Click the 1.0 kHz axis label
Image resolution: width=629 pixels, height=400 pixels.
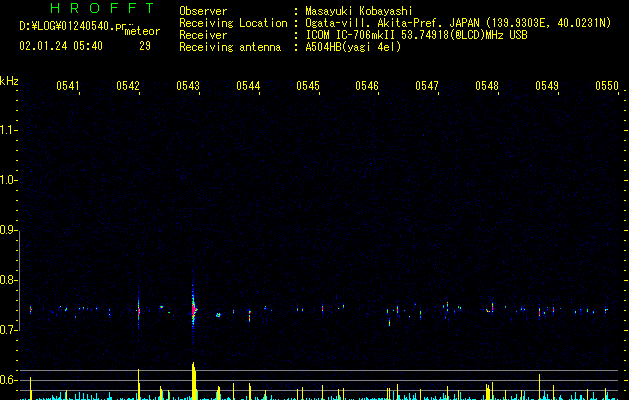point(8,180)
